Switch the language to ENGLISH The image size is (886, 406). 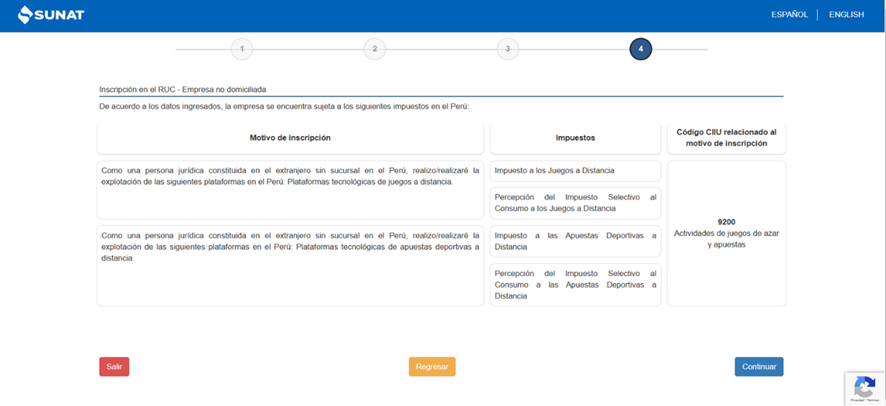coord(846,15)
